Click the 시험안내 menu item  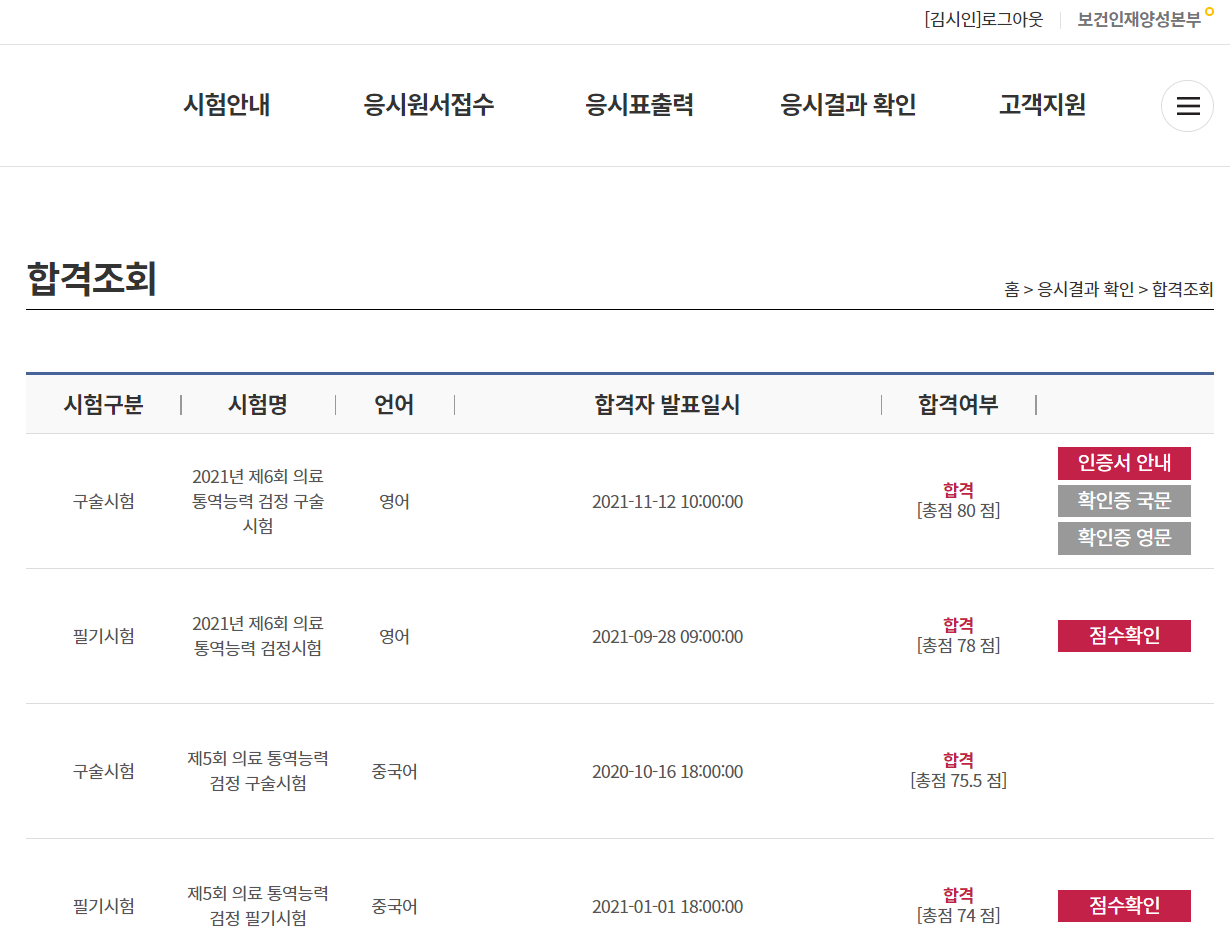click(227, 105)
